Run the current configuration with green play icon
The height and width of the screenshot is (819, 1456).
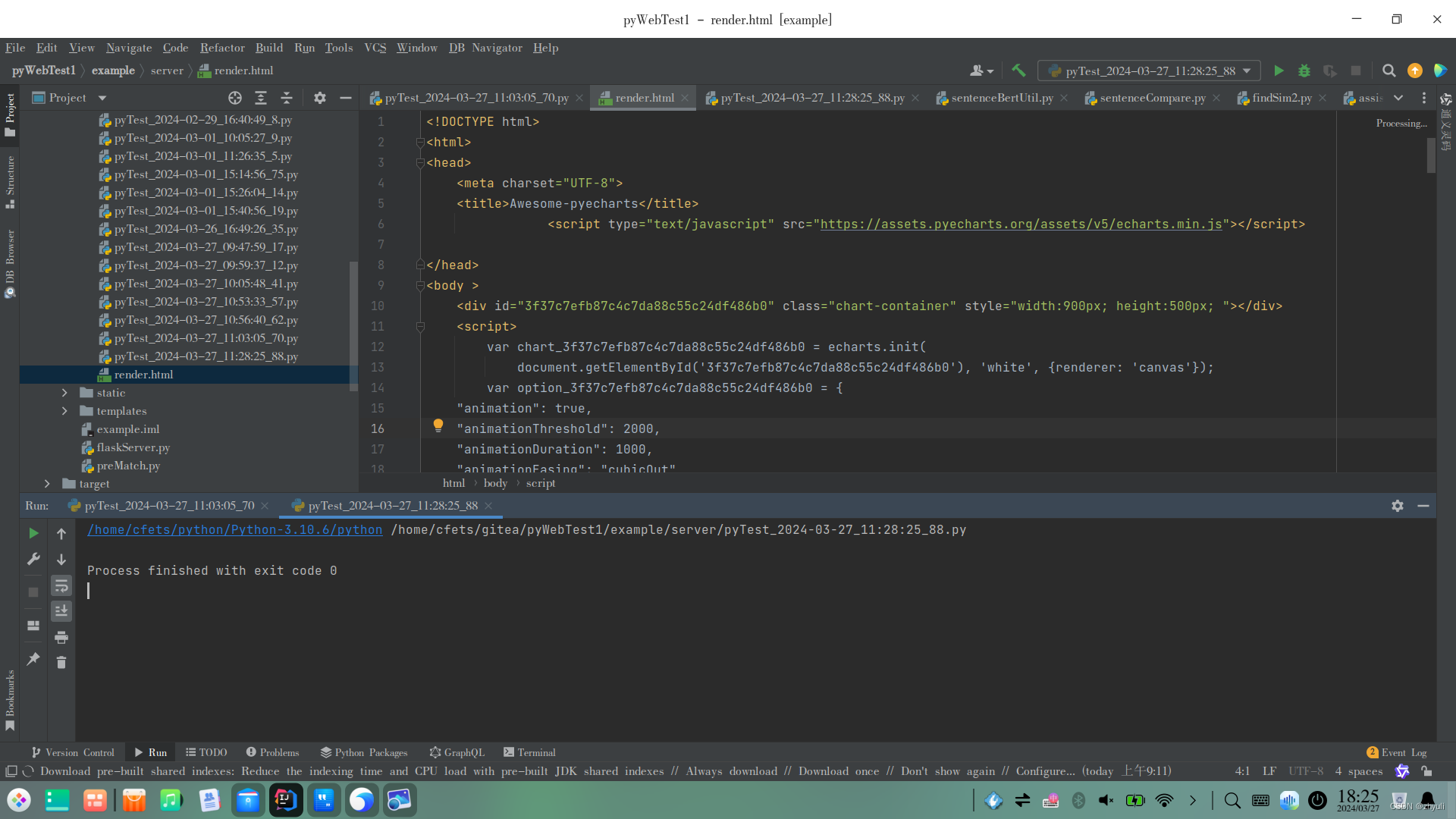click(x=1279, y=71)
